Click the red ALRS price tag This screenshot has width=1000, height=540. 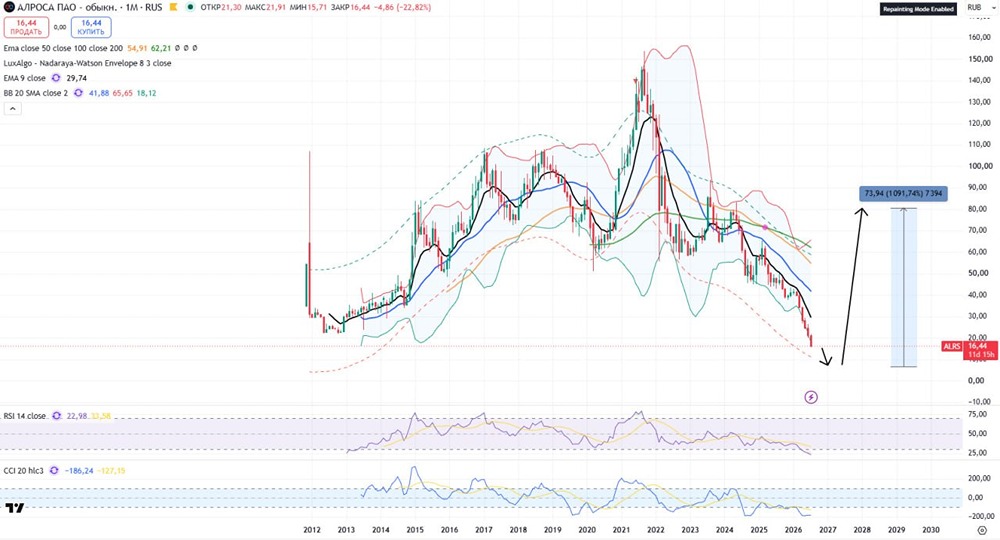point(952,346)
